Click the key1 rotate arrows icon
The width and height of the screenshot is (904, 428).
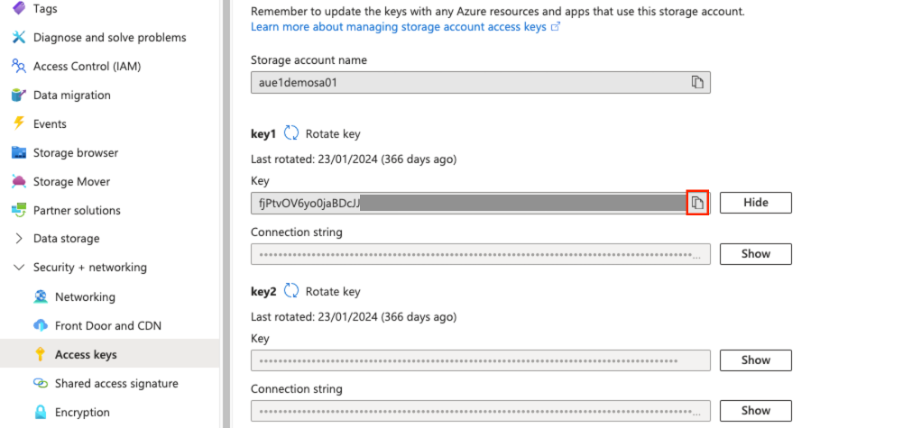[x=291, y=134]
